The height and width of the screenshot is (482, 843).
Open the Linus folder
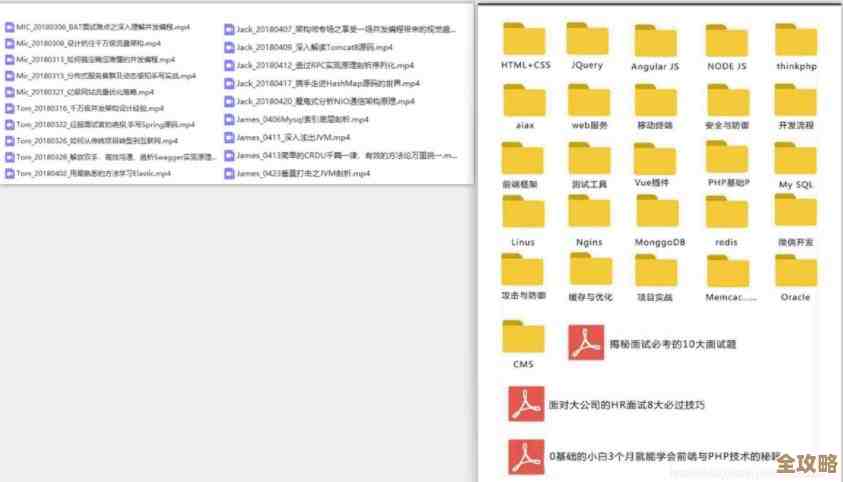(x=523, y=212)
